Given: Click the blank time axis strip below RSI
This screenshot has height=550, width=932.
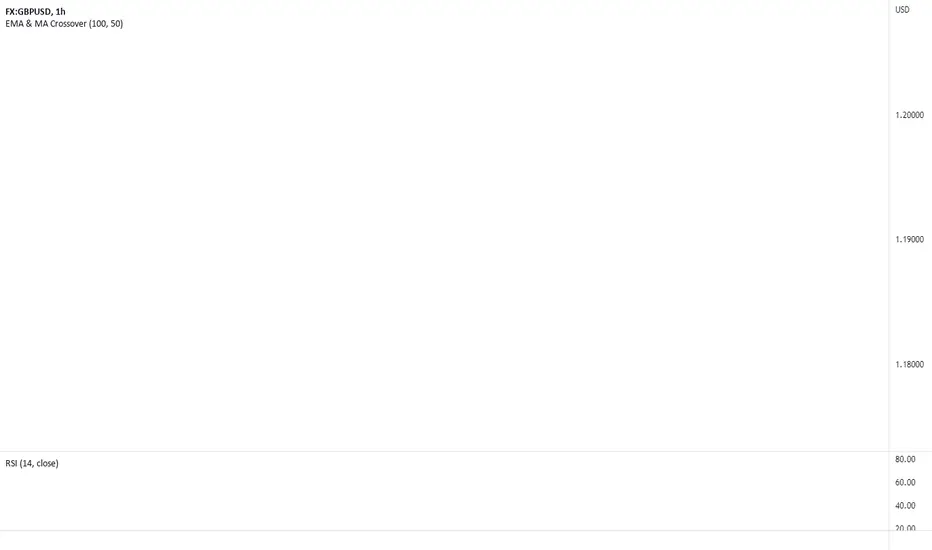Looking at the screenshot, I should [x=445, y=540].
